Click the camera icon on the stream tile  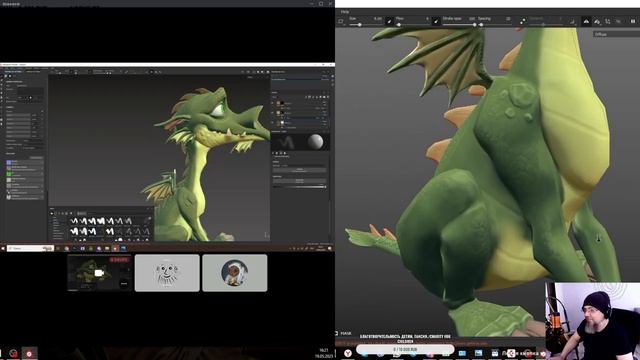[x=99, y=273]
